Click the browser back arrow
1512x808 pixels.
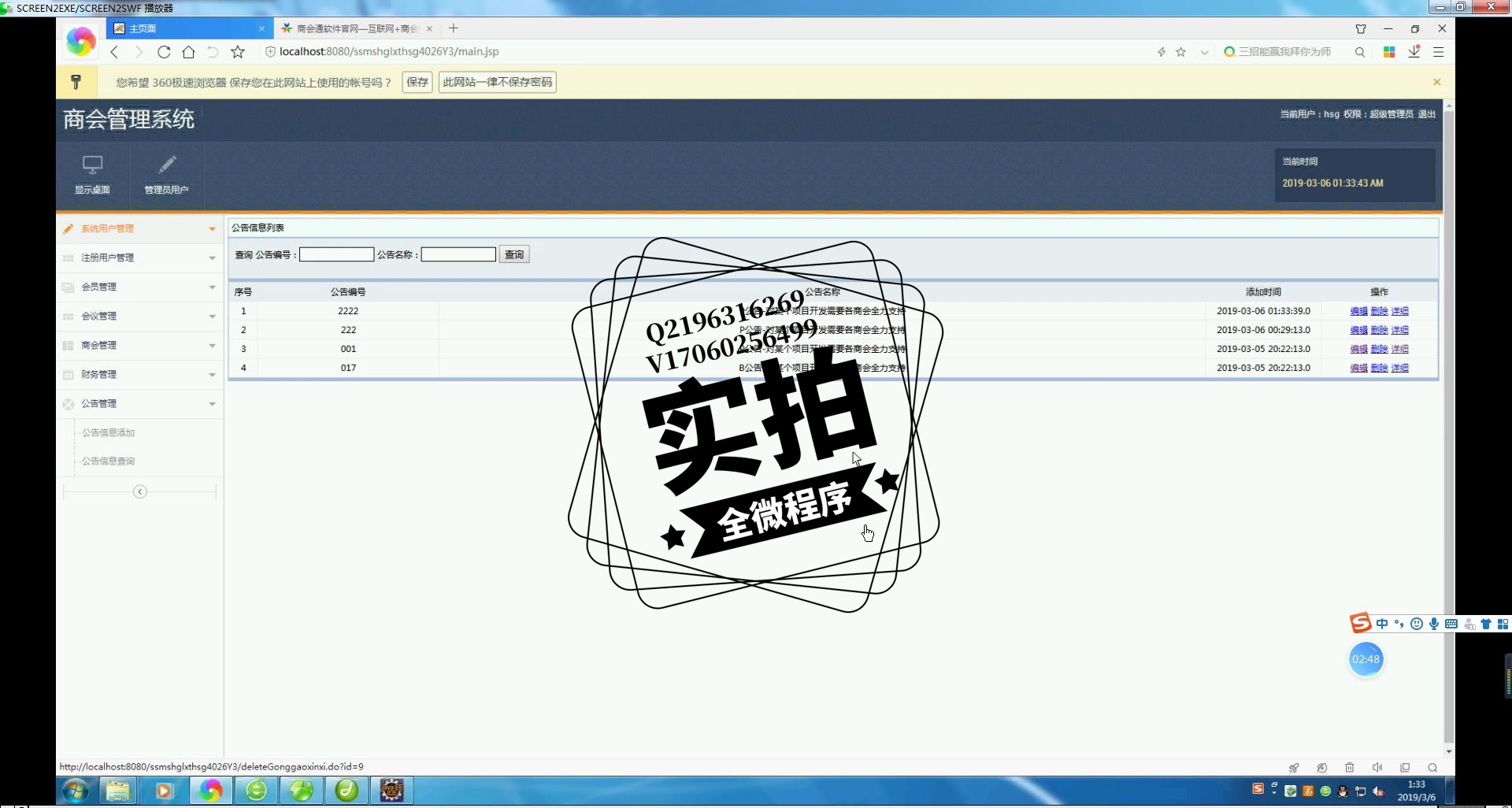[x=115, y=52]
